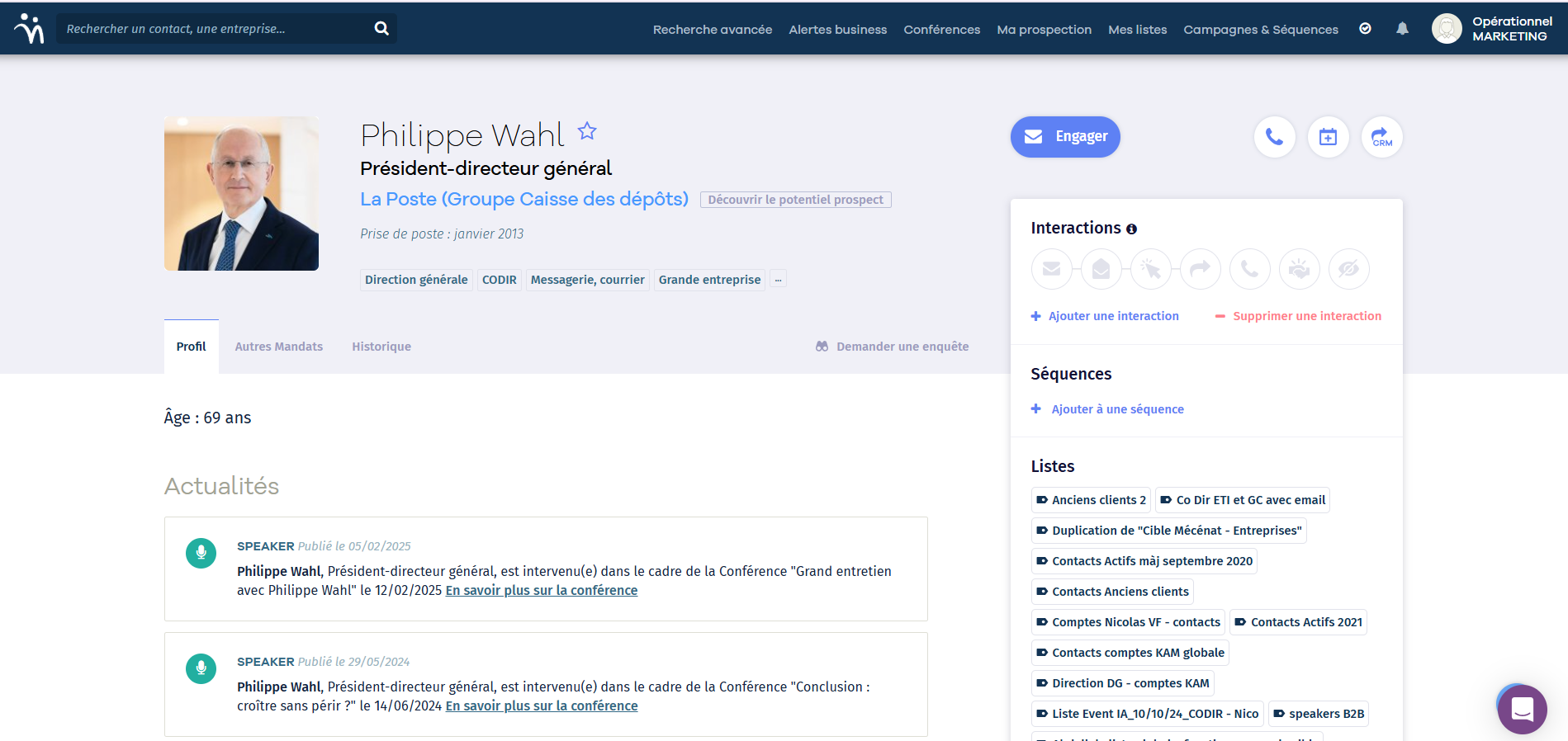Click the Grande entreprise tag
Image resolution: width=1568 pixels, height=741 pixels.
(x=709, y=280)
